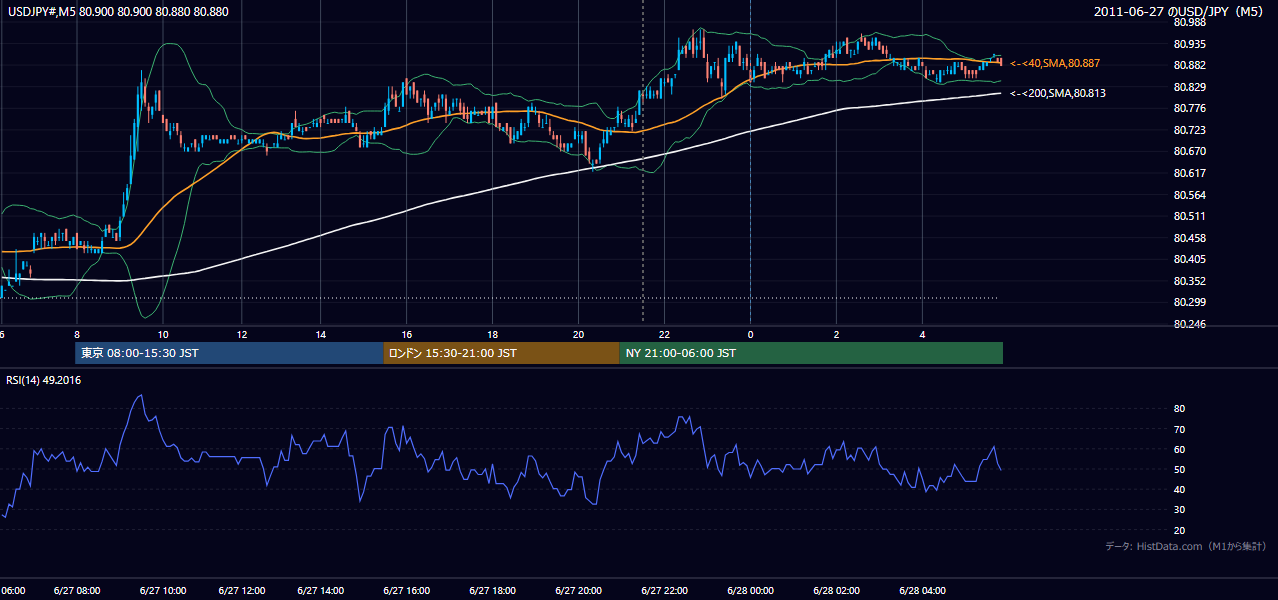Click the RSI 80 level label
The image size is (1278, 600).
(x=1179, y=409)
